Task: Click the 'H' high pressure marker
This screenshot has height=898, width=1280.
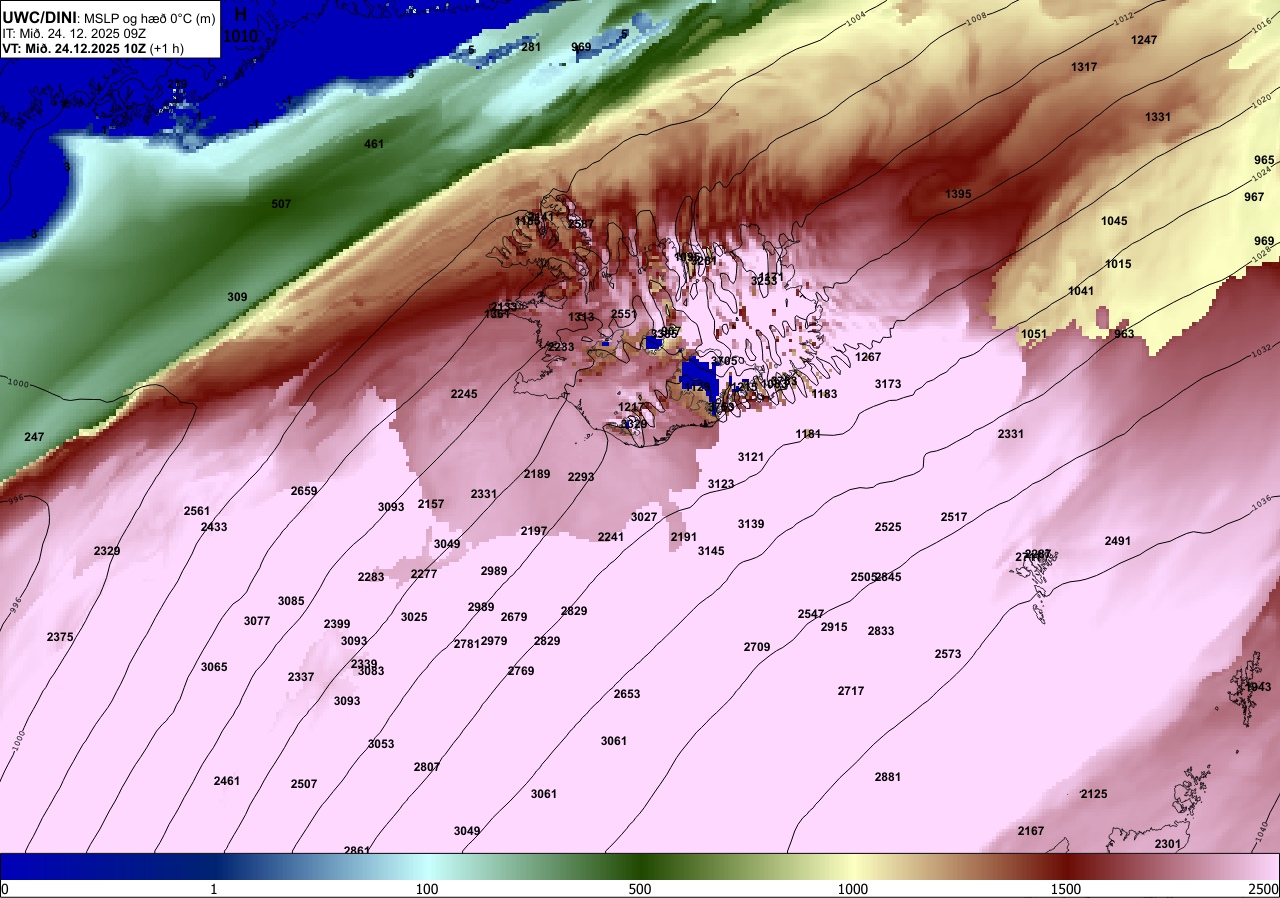Action: pyautogui.click(x=240, y=14)
